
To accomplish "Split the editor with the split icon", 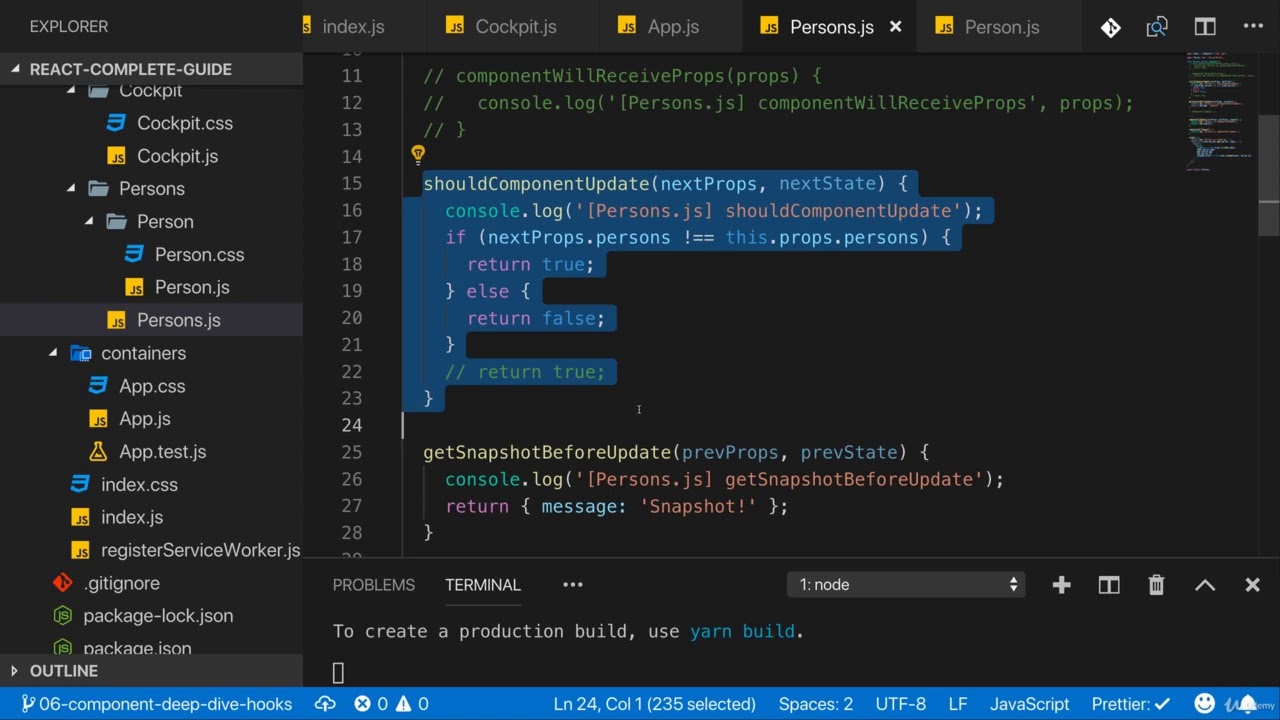I will point(1205,27).
